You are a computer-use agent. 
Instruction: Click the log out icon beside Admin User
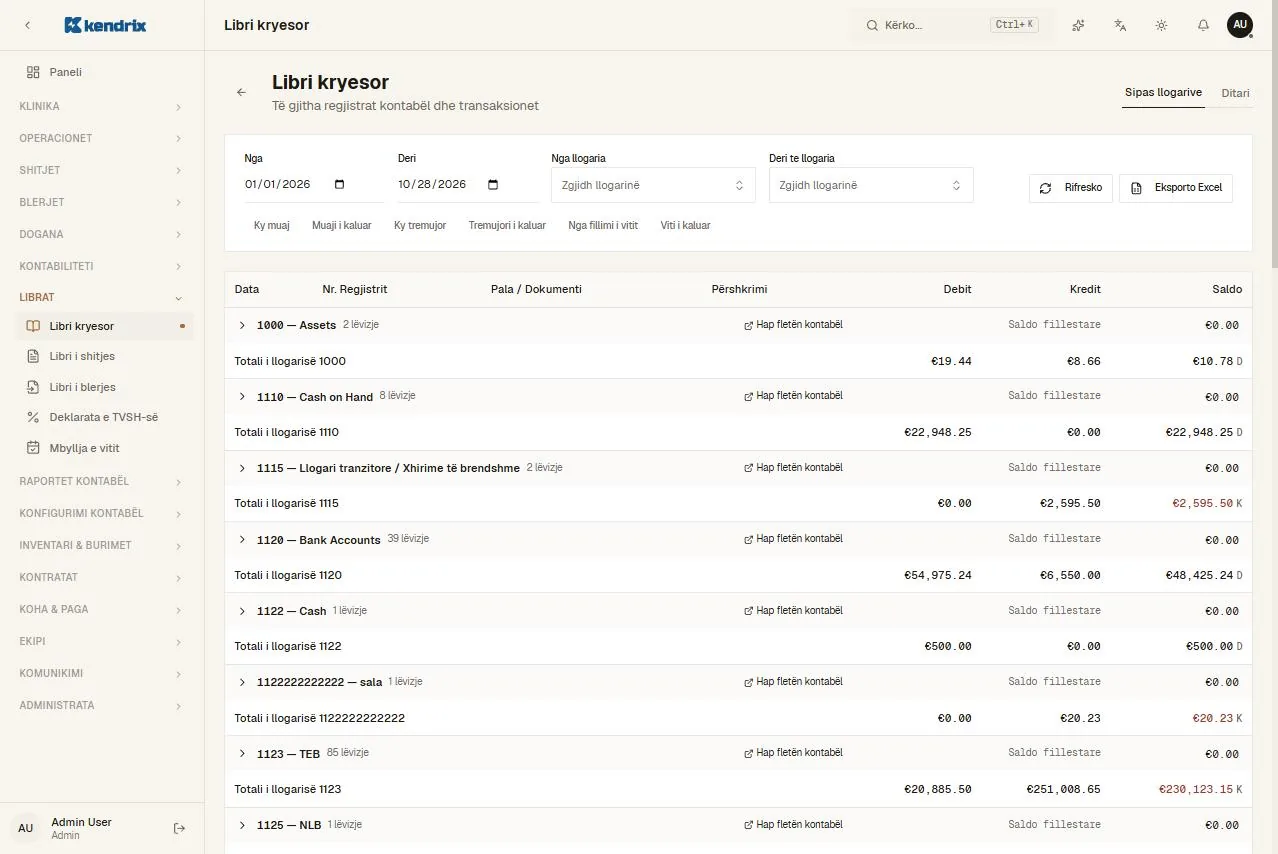(180, 828)
